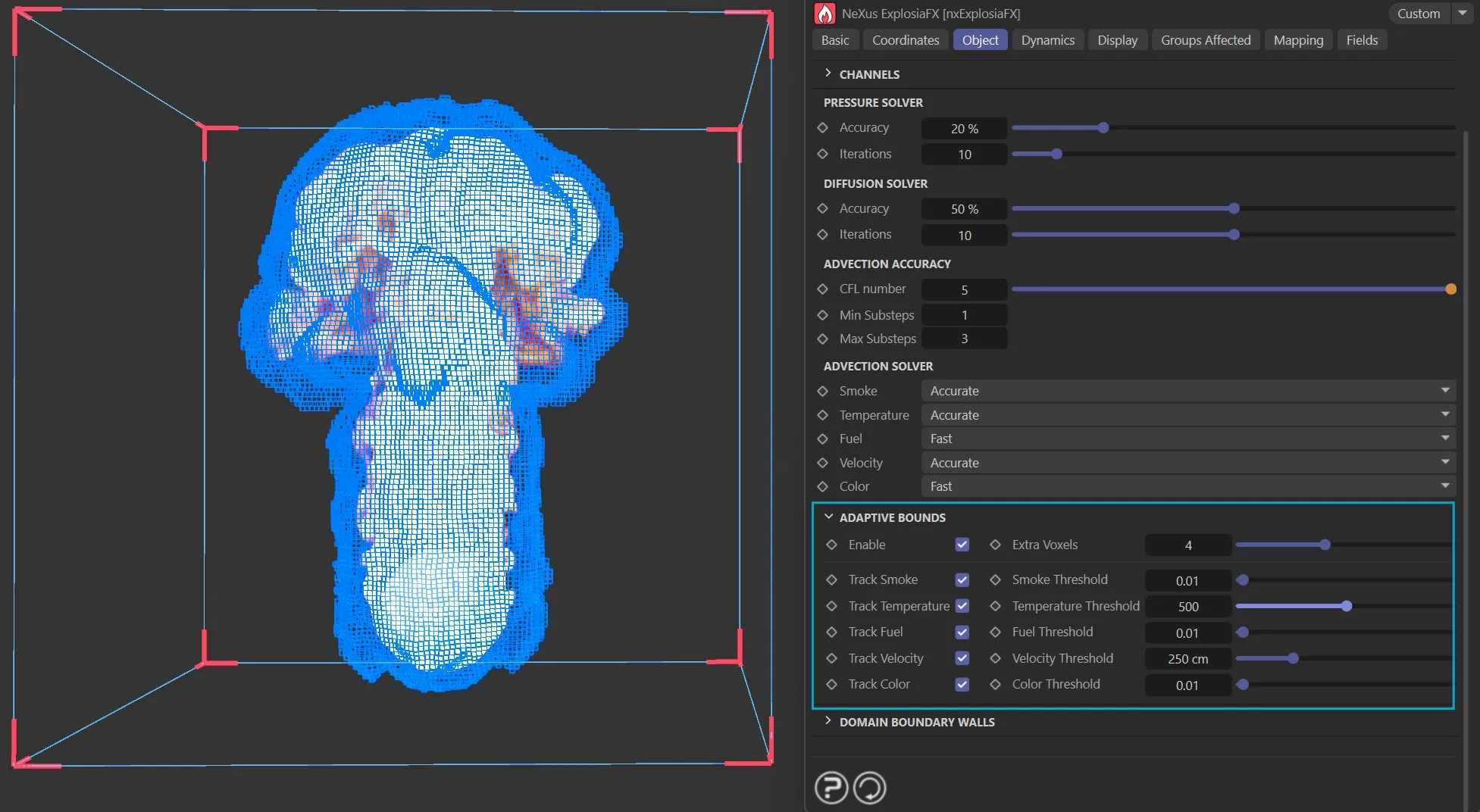Click the Temperature Threshold slider handle
Viewport: 1480px width, 812px height.
pyautogui.click(x=1346, y=606)
